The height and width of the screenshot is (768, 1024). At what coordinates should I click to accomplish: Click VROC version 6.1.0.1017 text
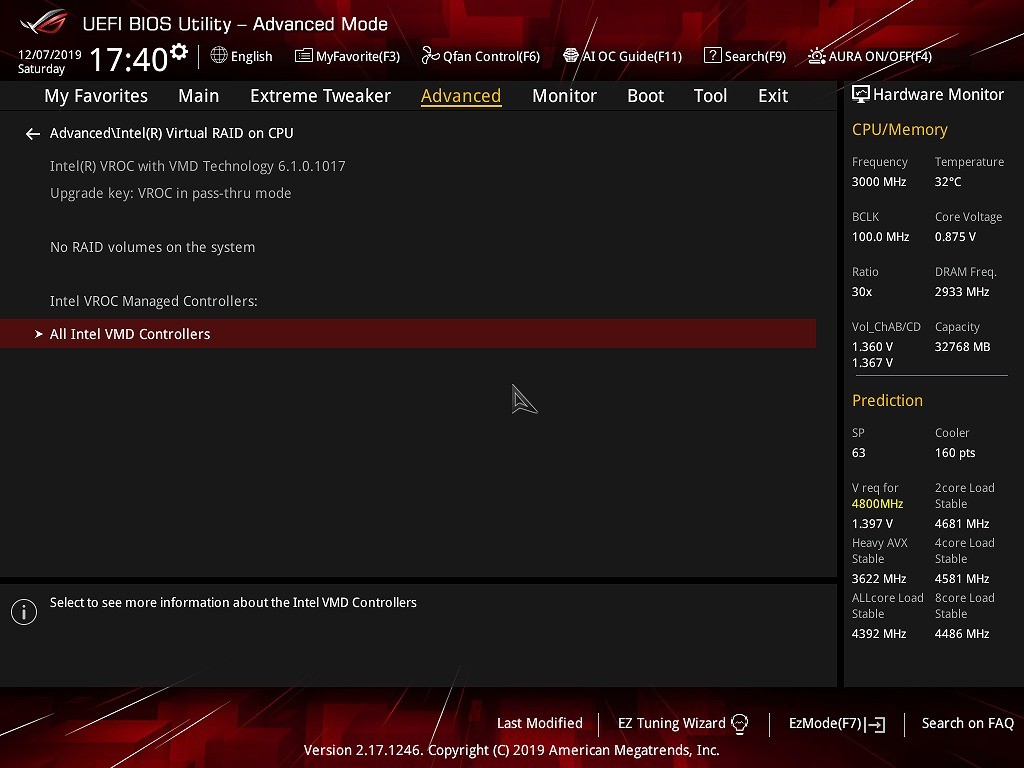(x=197, y=167)
